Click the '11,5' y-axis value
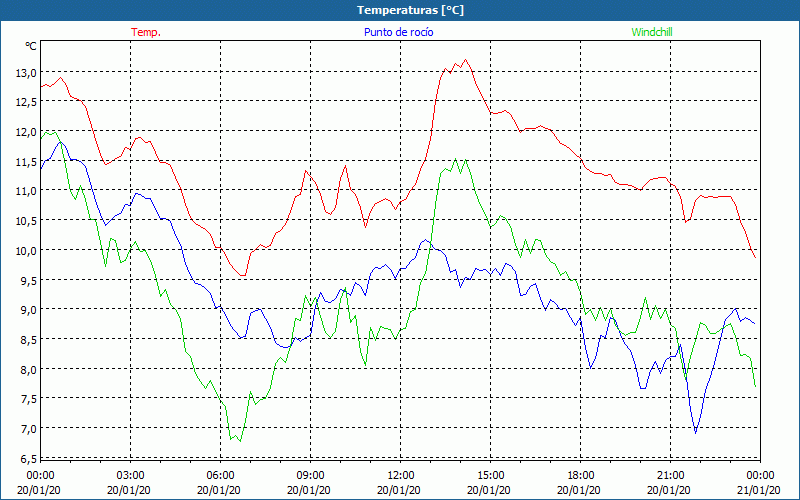Image resolution: width=800 pixels, height=500 pixels. pos(26,162)
